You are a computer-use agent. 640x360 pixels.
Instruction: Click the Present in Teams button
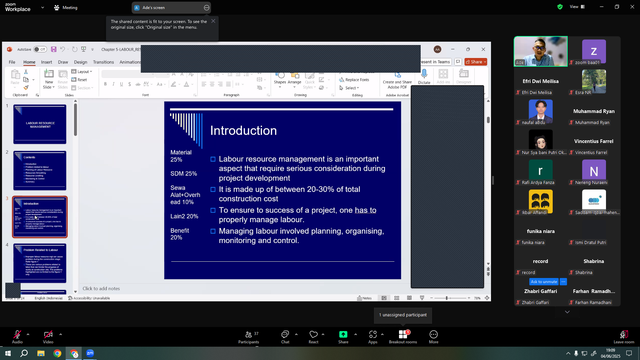click(436, 62)
